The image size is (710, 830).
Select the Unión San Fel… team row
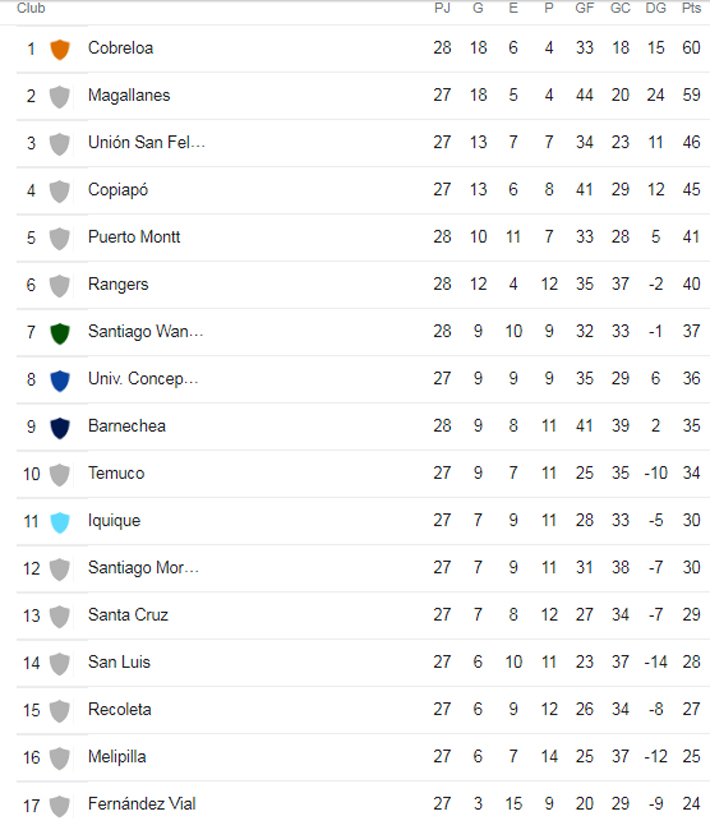click(x=363, y=143)
